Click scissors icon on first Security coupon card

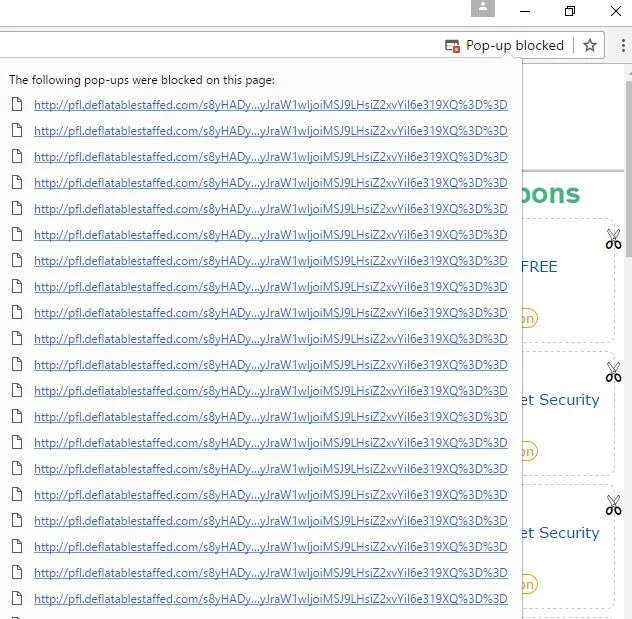click(x=613, y=372)
